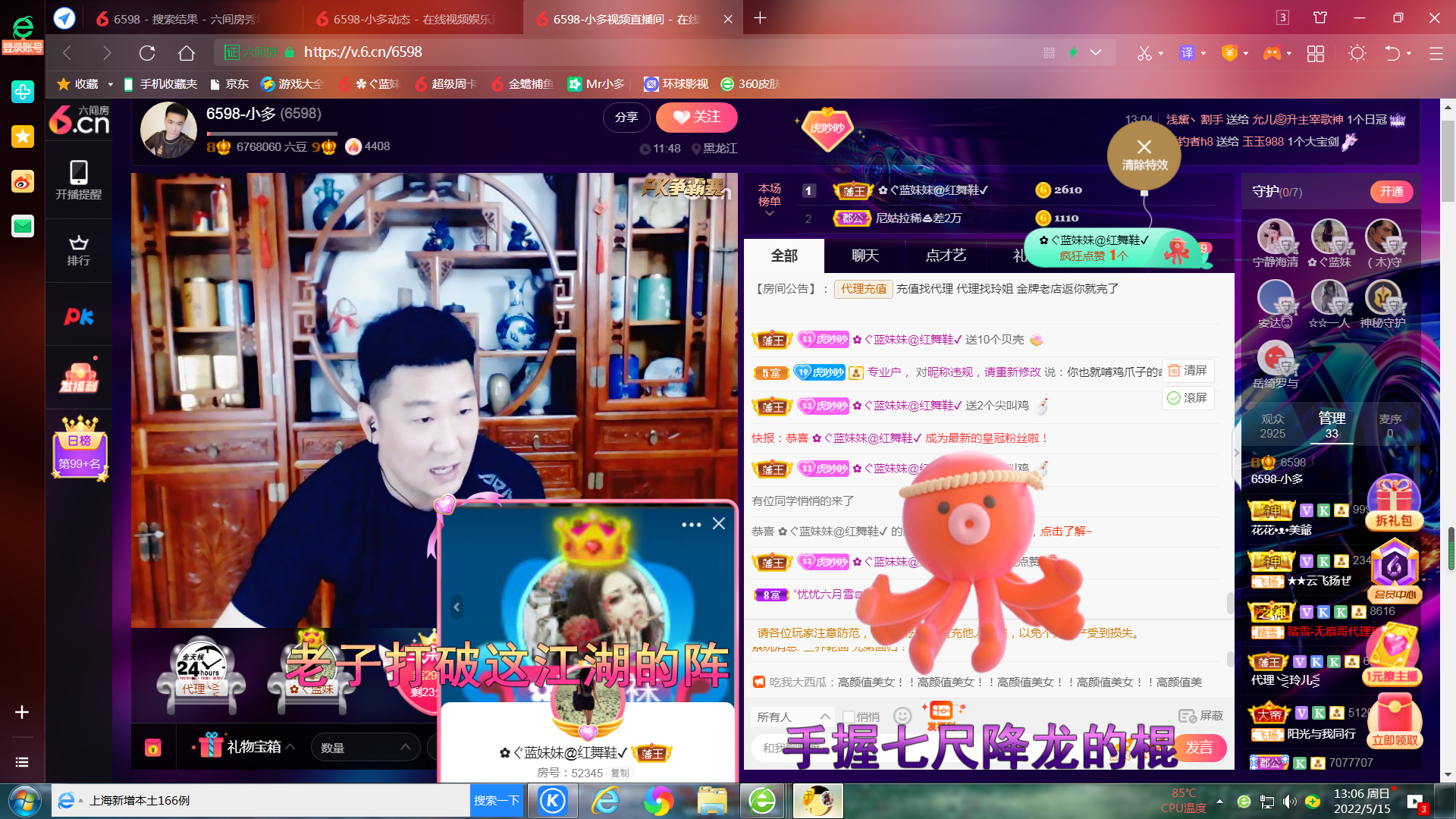Switch to the 6598-小多动态 browser tab
The image size is (1456, 819).
(413, 19)
